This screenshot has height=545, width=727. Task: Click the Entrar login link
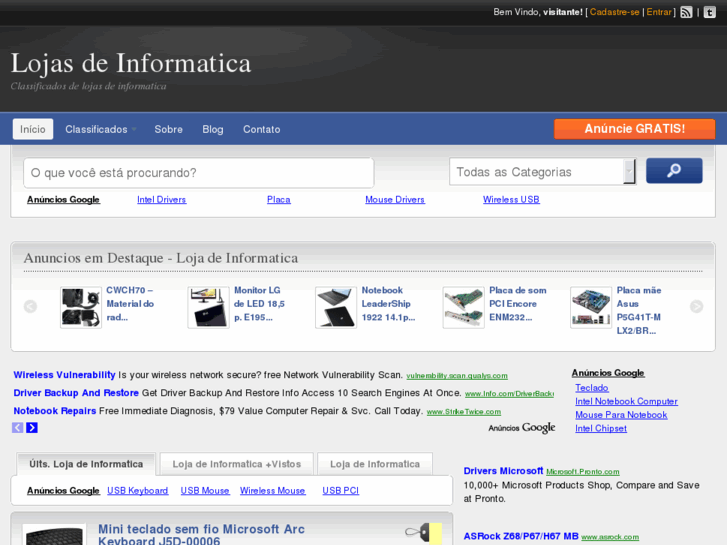659,12
